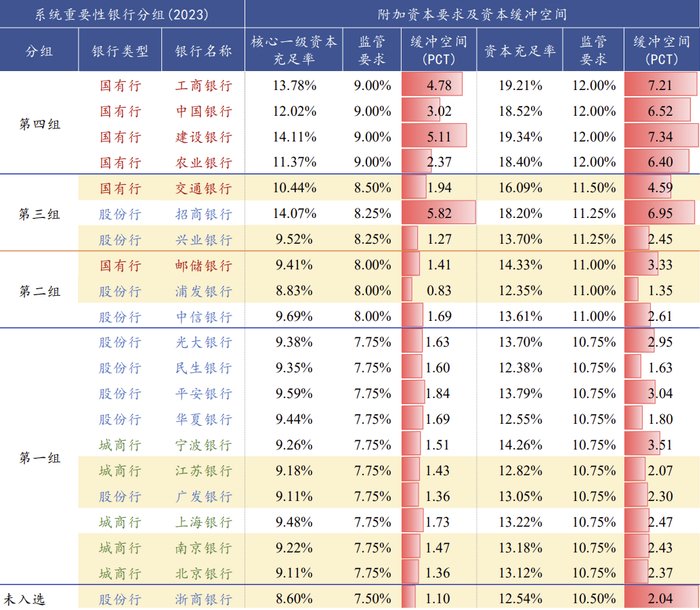Click the 5.82 buffer bar for 招商银行

point(439,213)
